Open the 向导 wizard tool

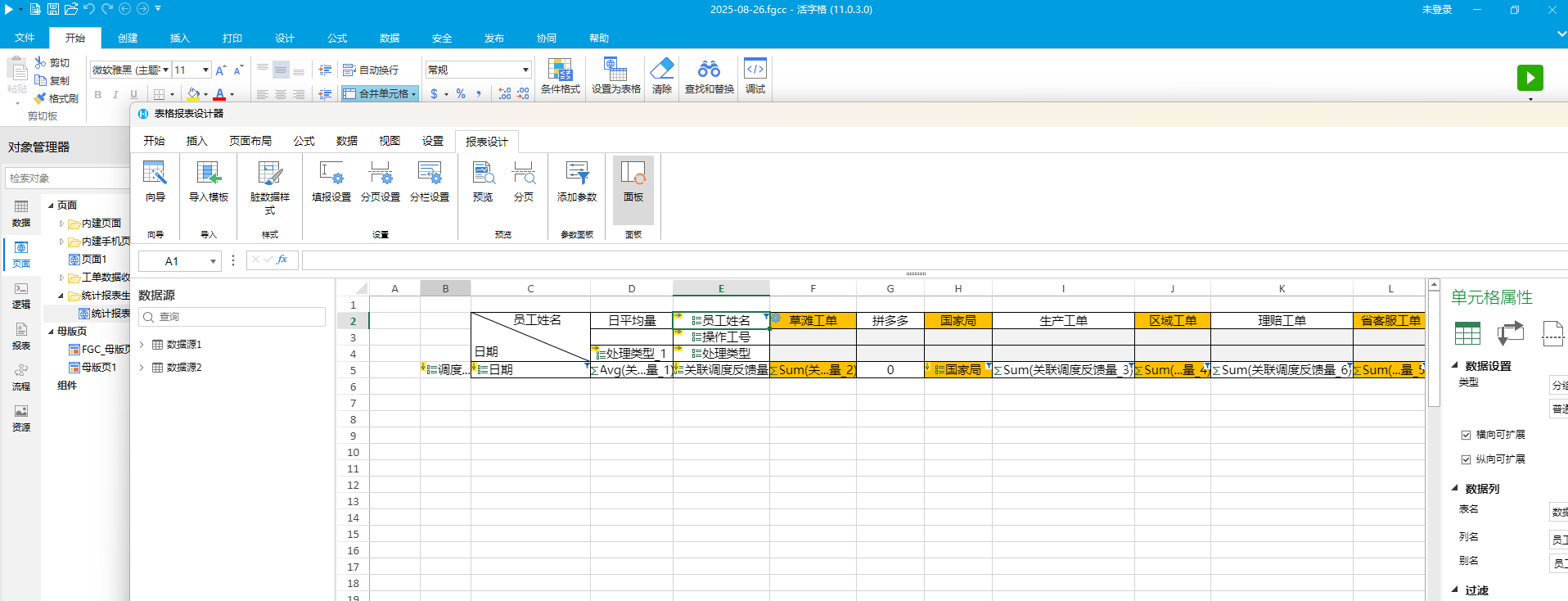155,182
